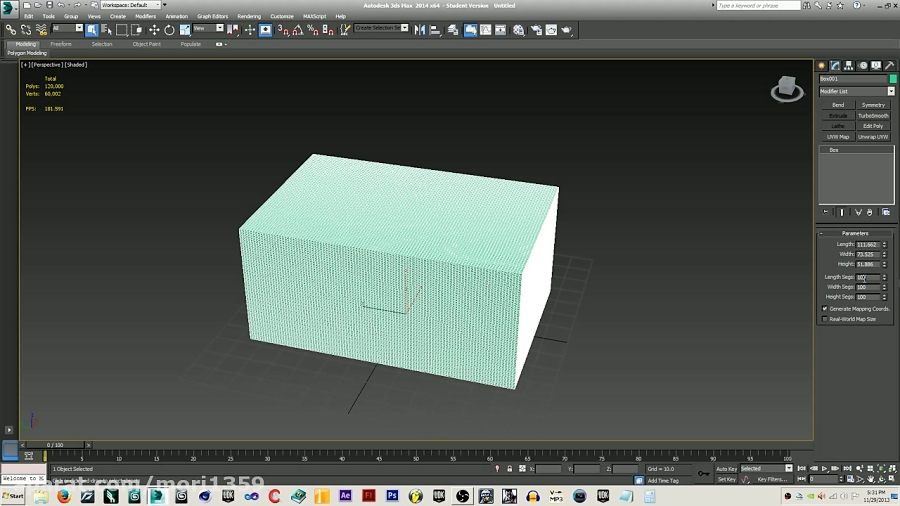
Task: Toggle 3D Snaps
Action: 283,30
